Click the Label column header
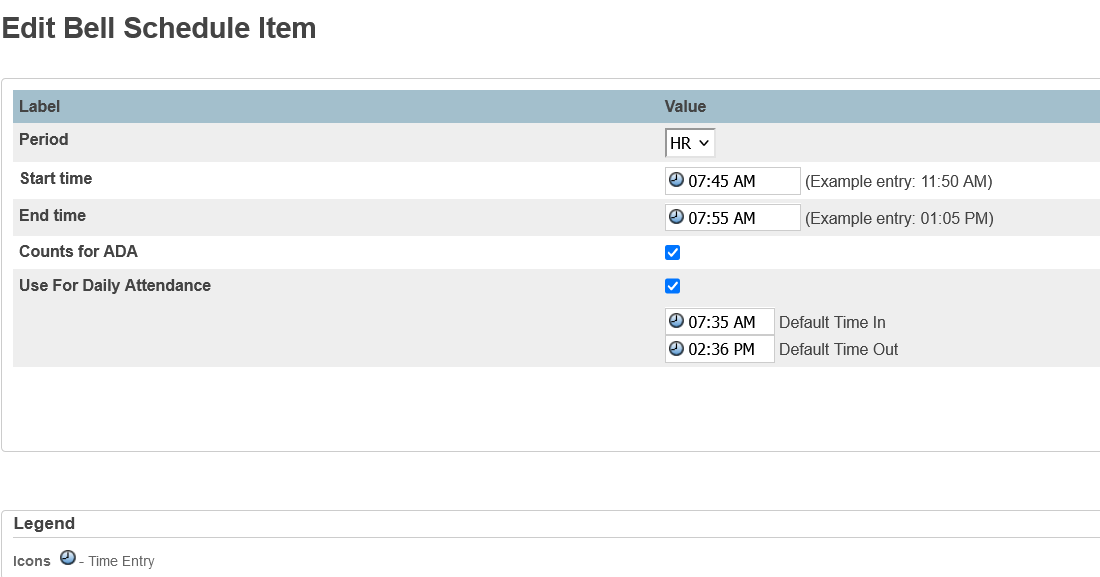 (x=40, y=106)
